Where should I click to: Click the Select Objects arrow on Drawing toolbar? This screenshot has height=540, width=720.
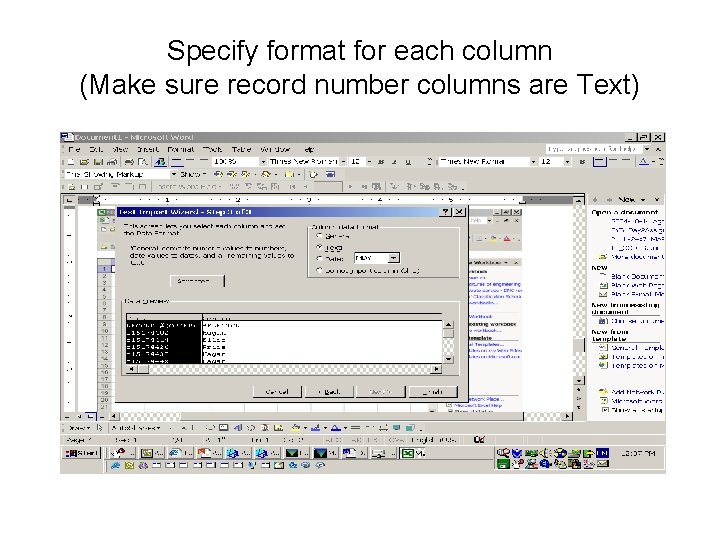tap(99, 428)
